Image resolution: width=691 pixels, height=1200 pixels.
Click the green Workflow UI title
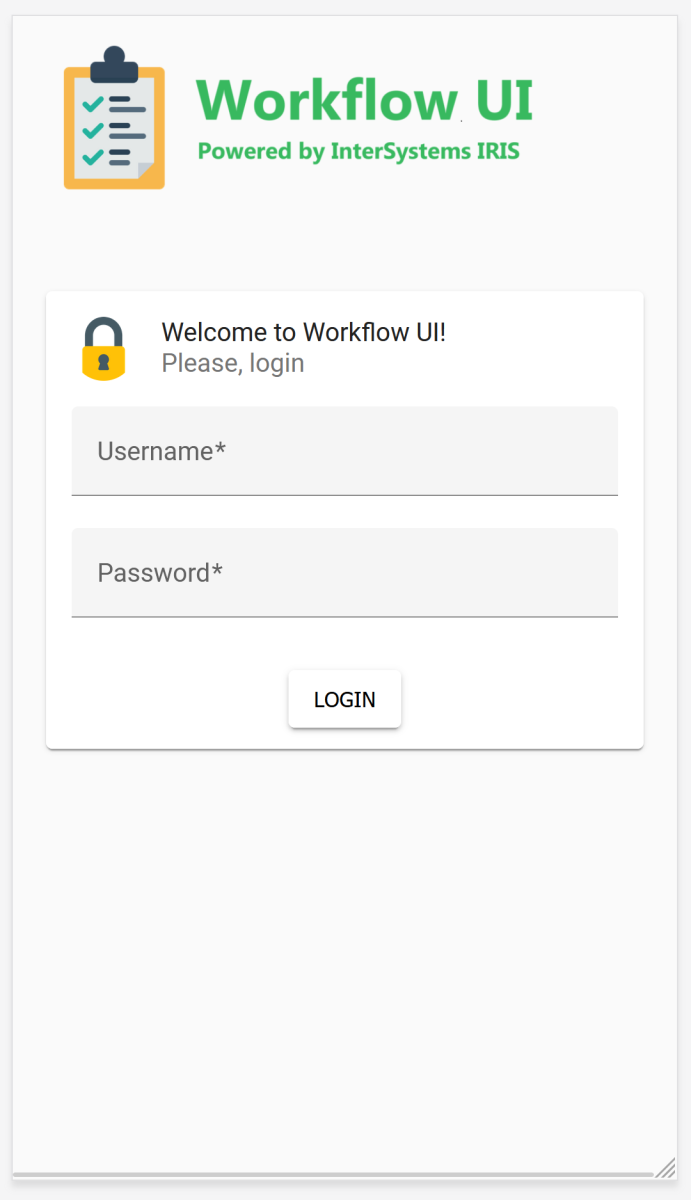(364, 100)
